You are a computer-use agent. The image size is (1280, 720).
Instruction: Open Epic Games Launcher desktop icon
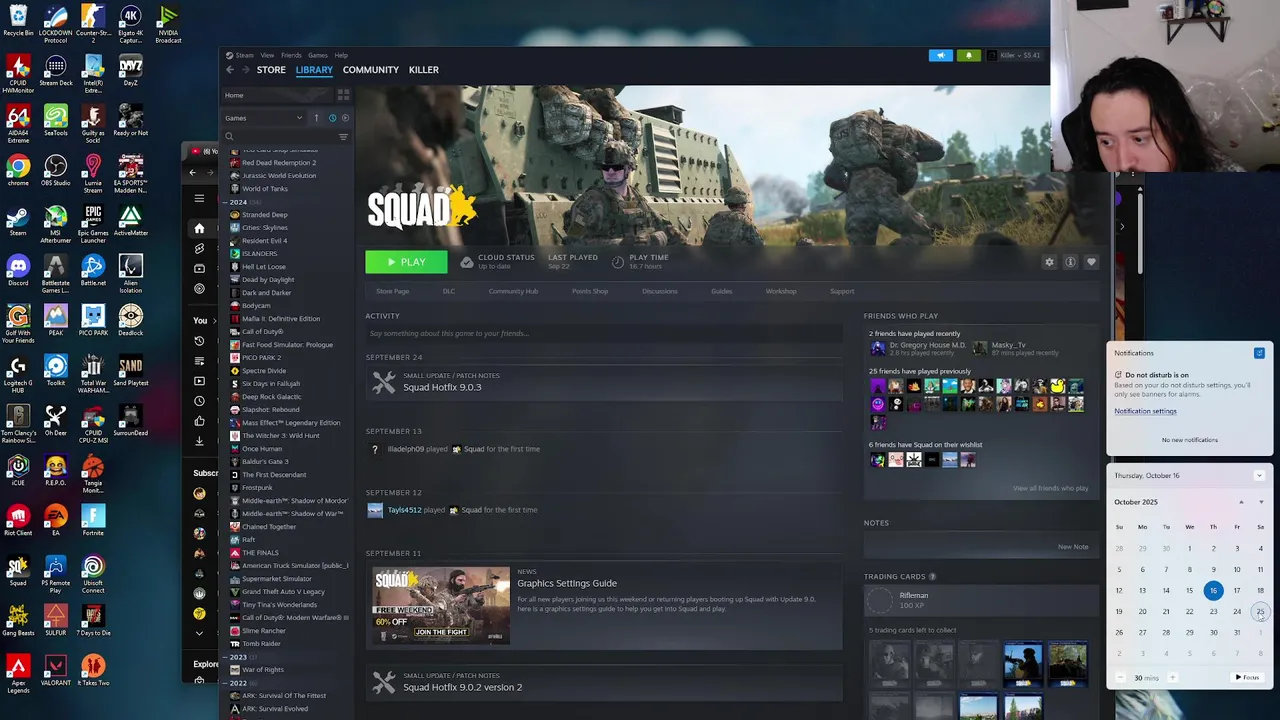(93, 222)
